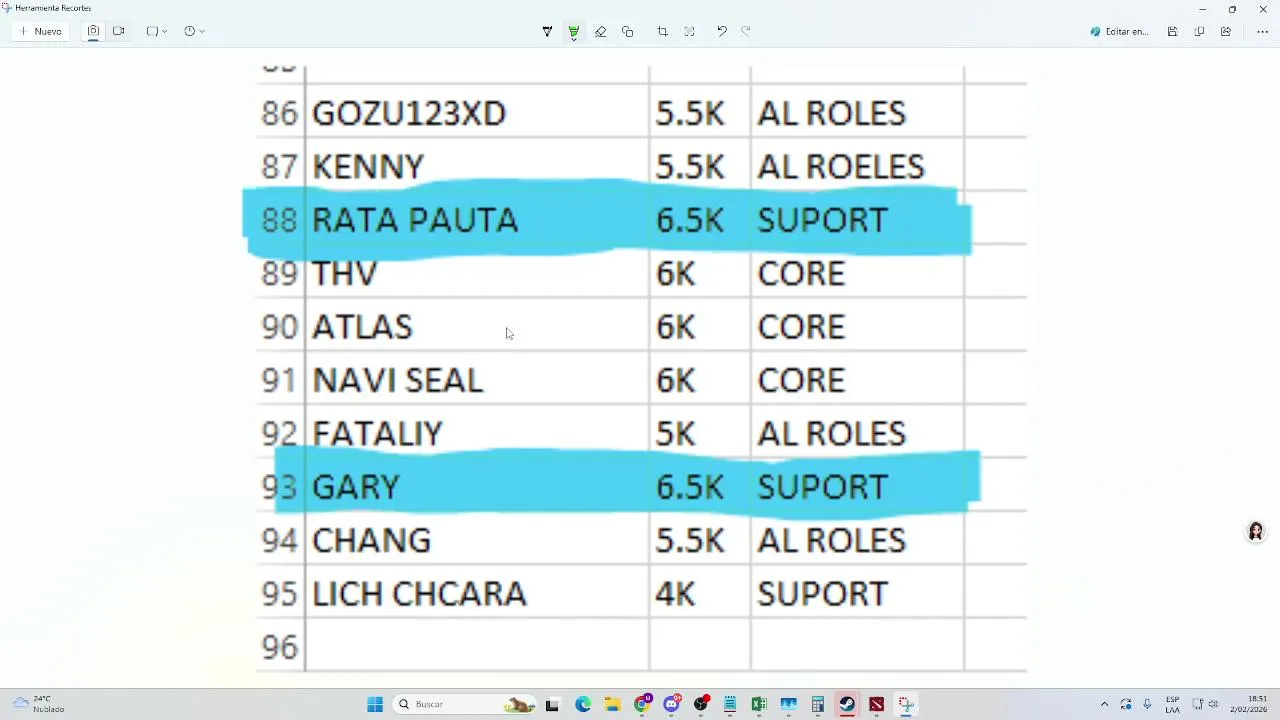
Task: Click the NAVI SEAL name cell
Action: point(477,380)
